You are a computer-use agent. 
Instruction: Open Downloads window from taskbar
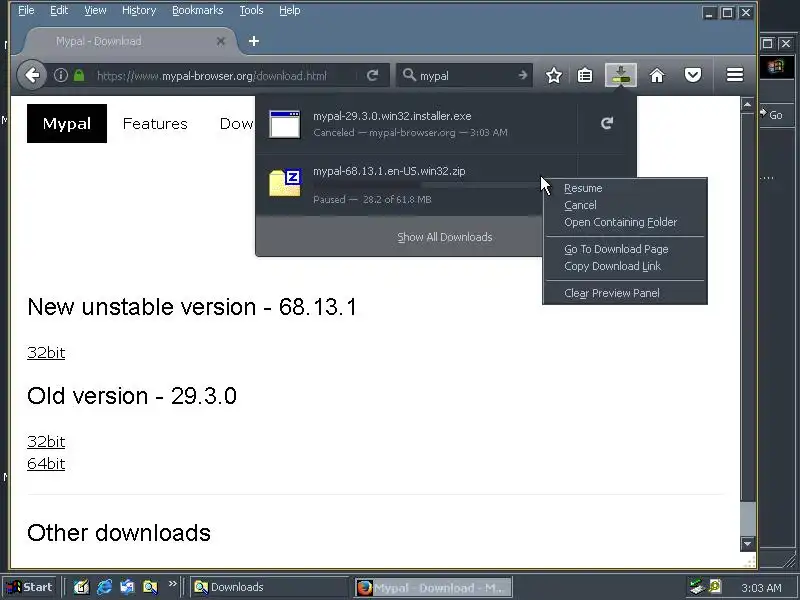click(x=268, y=587)
